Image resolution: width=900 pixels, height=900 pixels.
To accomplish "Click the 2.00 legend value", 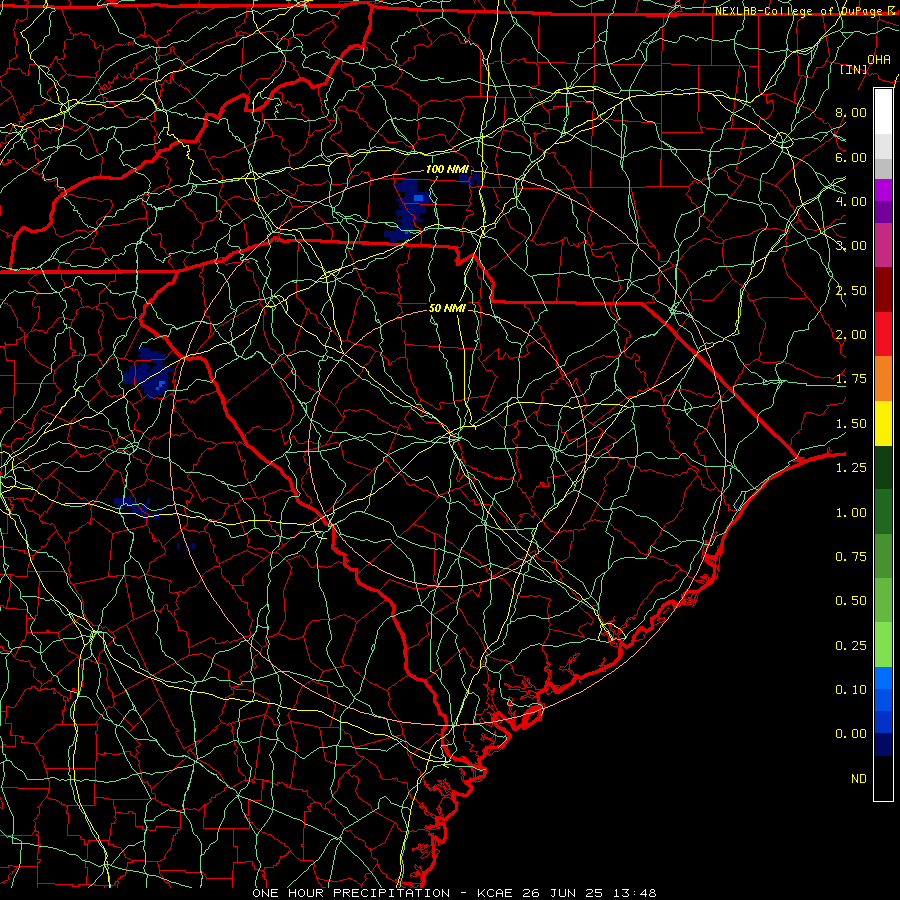I will (851, 335).
